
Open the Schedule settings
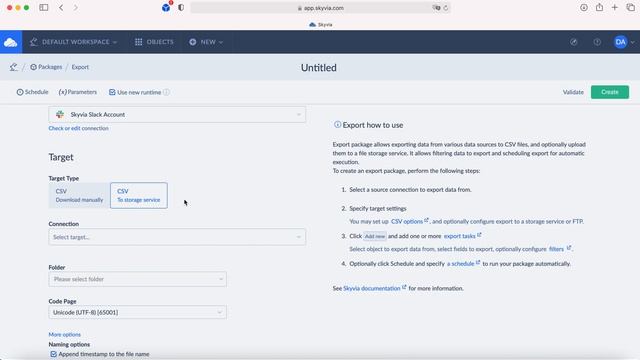coord(32,92)
